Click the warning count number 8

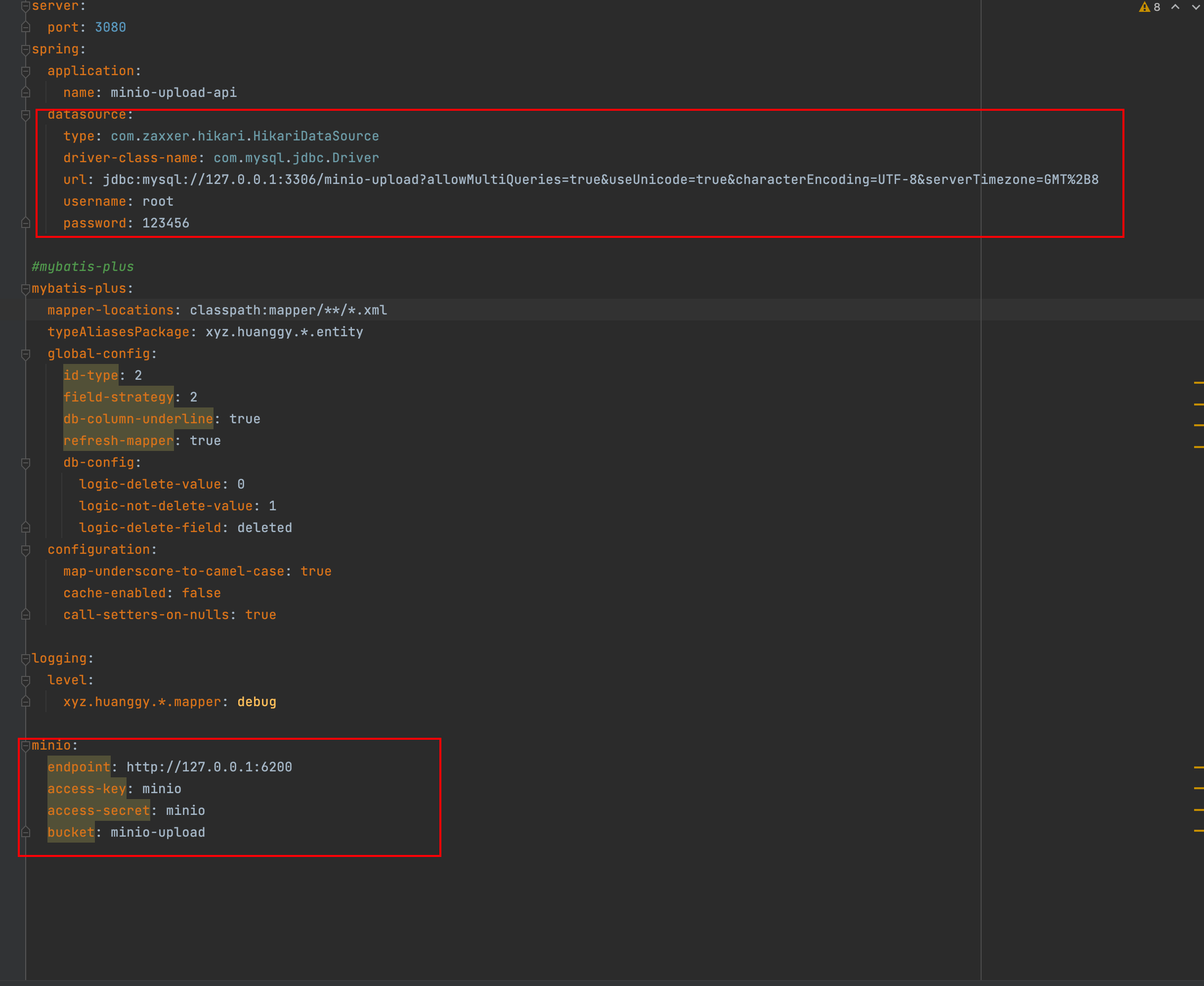[1157, 7]
